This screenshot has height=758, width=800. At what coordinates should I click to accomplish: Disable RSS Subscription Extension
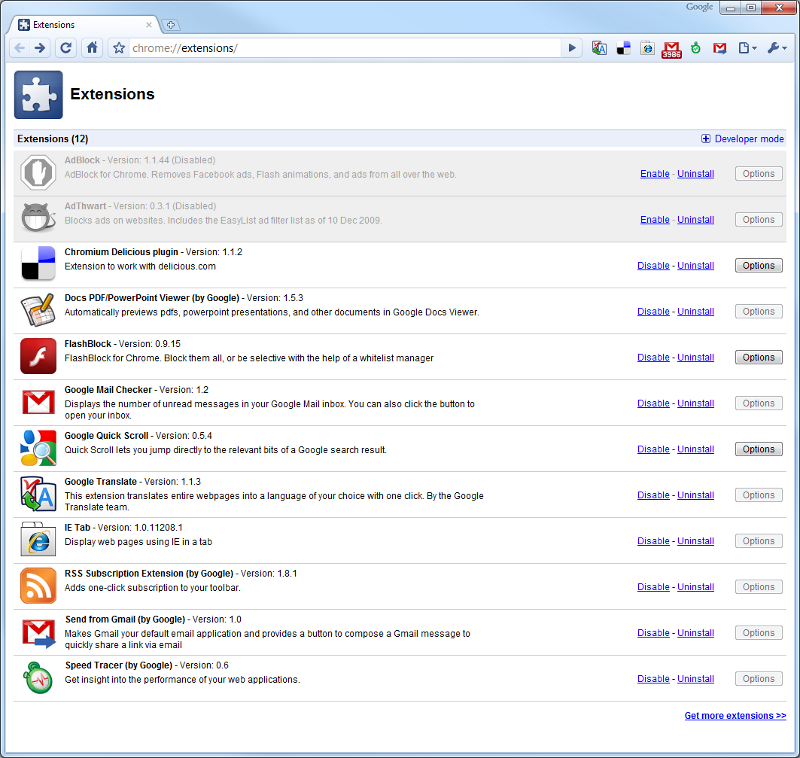[653, 587]
